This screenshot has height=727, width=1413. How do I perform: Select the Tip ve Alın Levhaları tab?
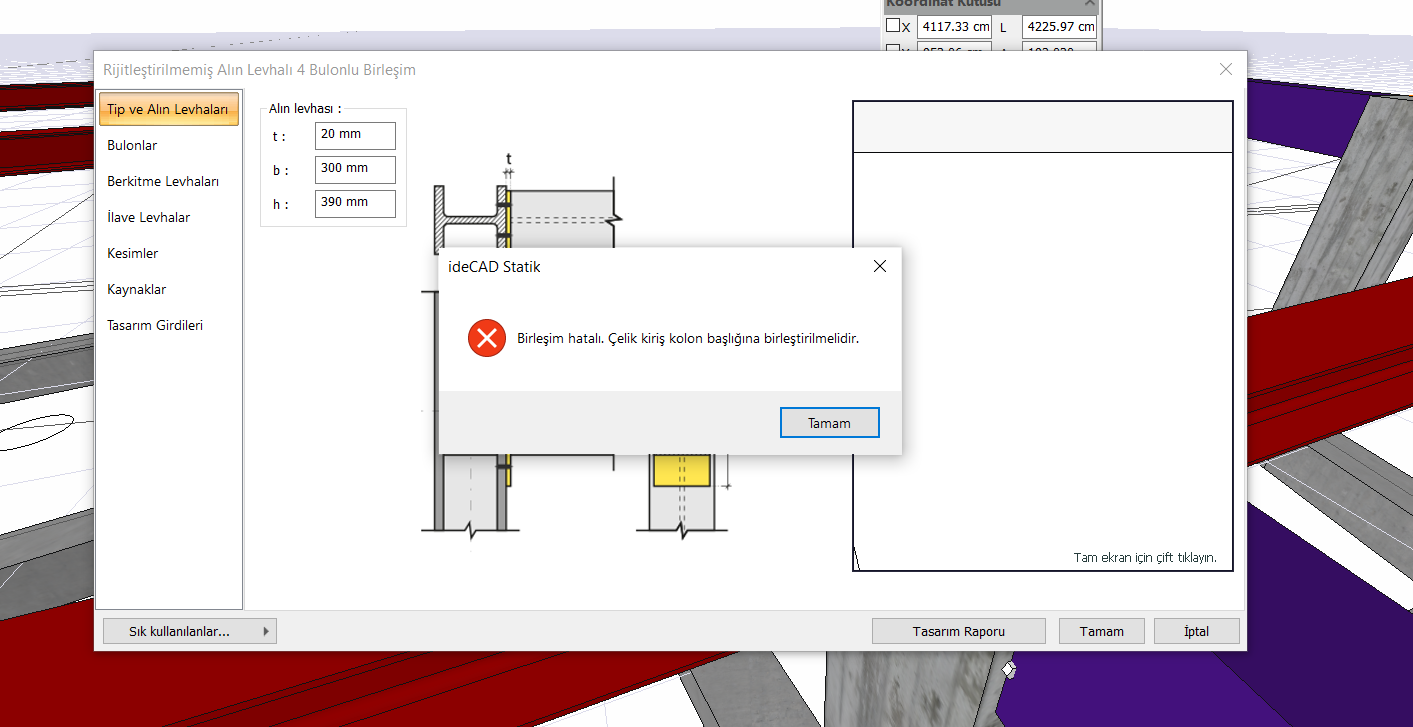click(x=168, y=109)
